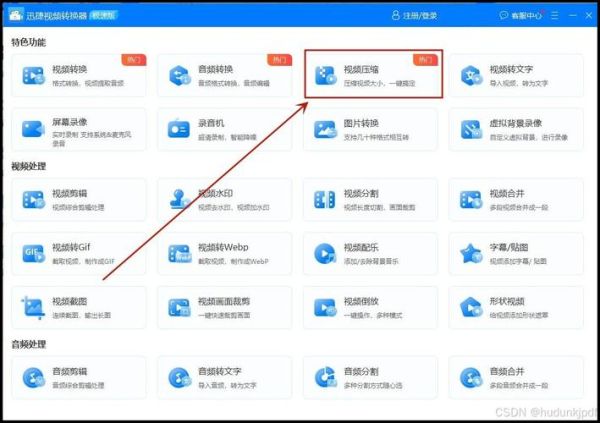Open the 视频转Webp icon
This screenshot has width=600, height=423.
179,254
